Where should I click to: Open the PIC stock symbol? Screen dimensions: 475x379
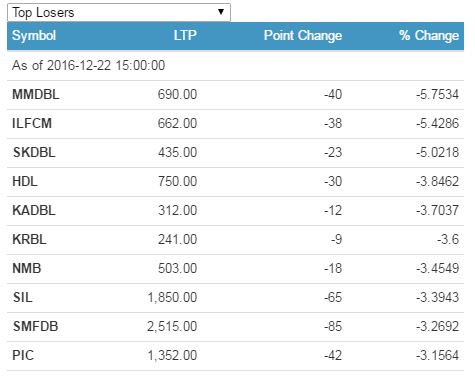pos(23,356)
